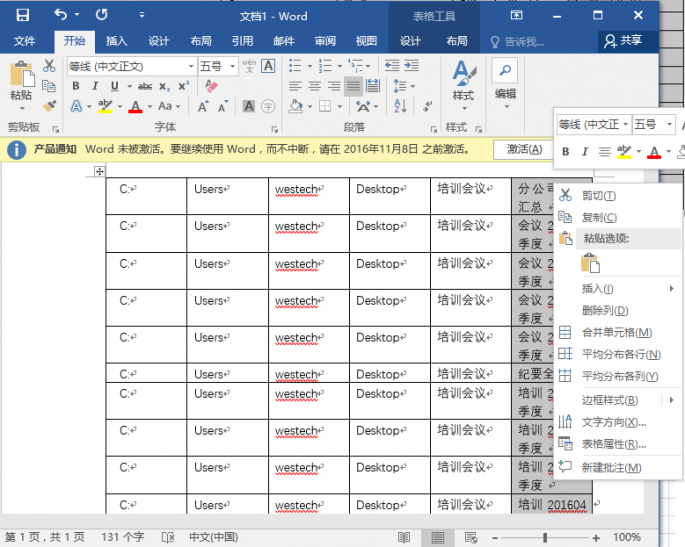Switch to the References tab
Screen dimensions: 685x547
[242, 41]
